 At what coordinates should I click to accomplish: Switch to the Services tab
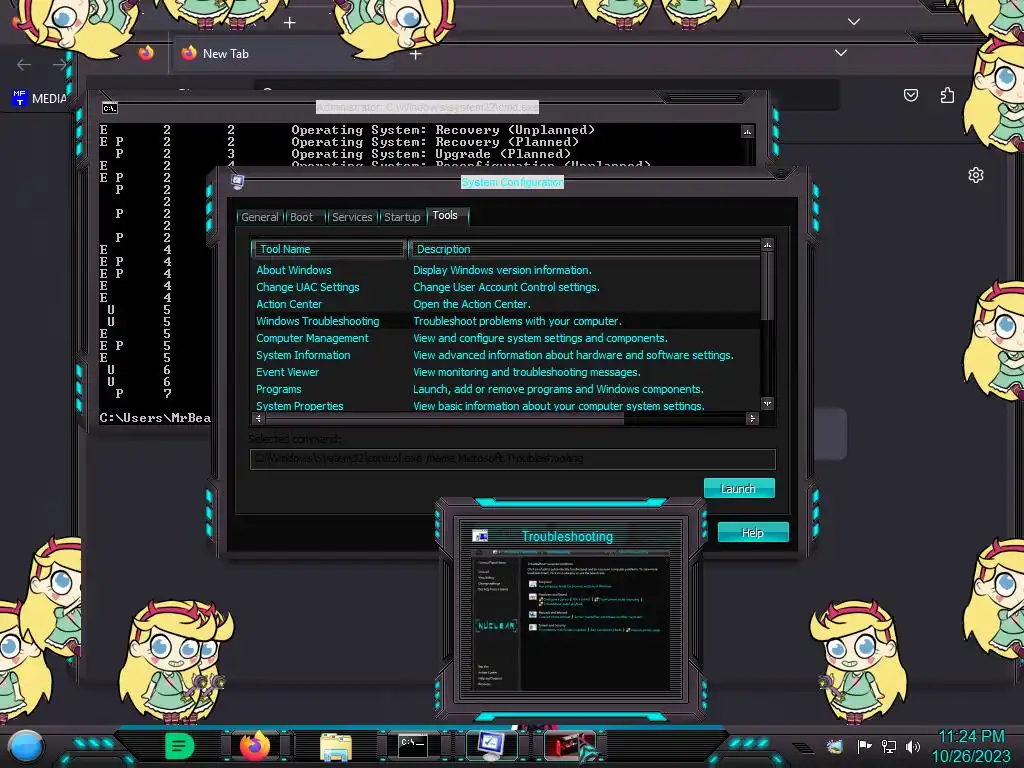pos(352,217)
